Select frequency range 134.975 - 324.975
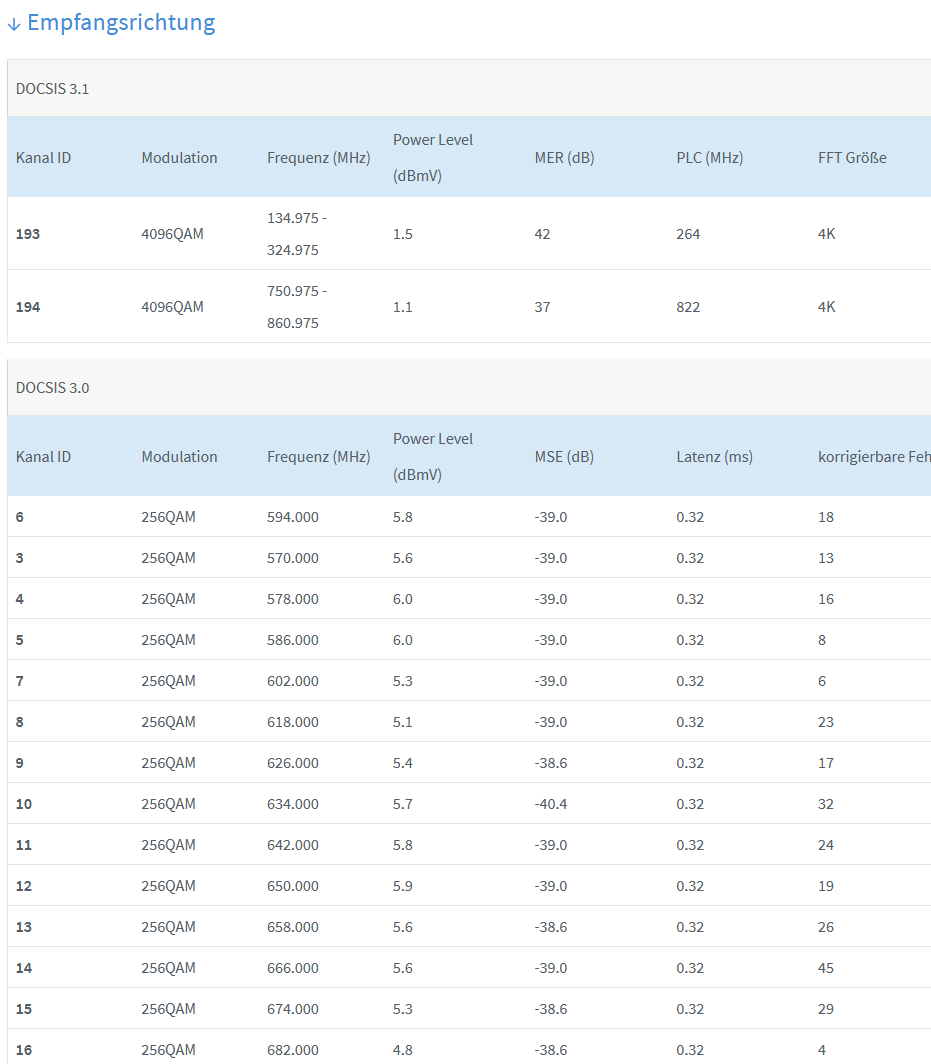This screenshot has width=931, height=1064. point(297,234)
